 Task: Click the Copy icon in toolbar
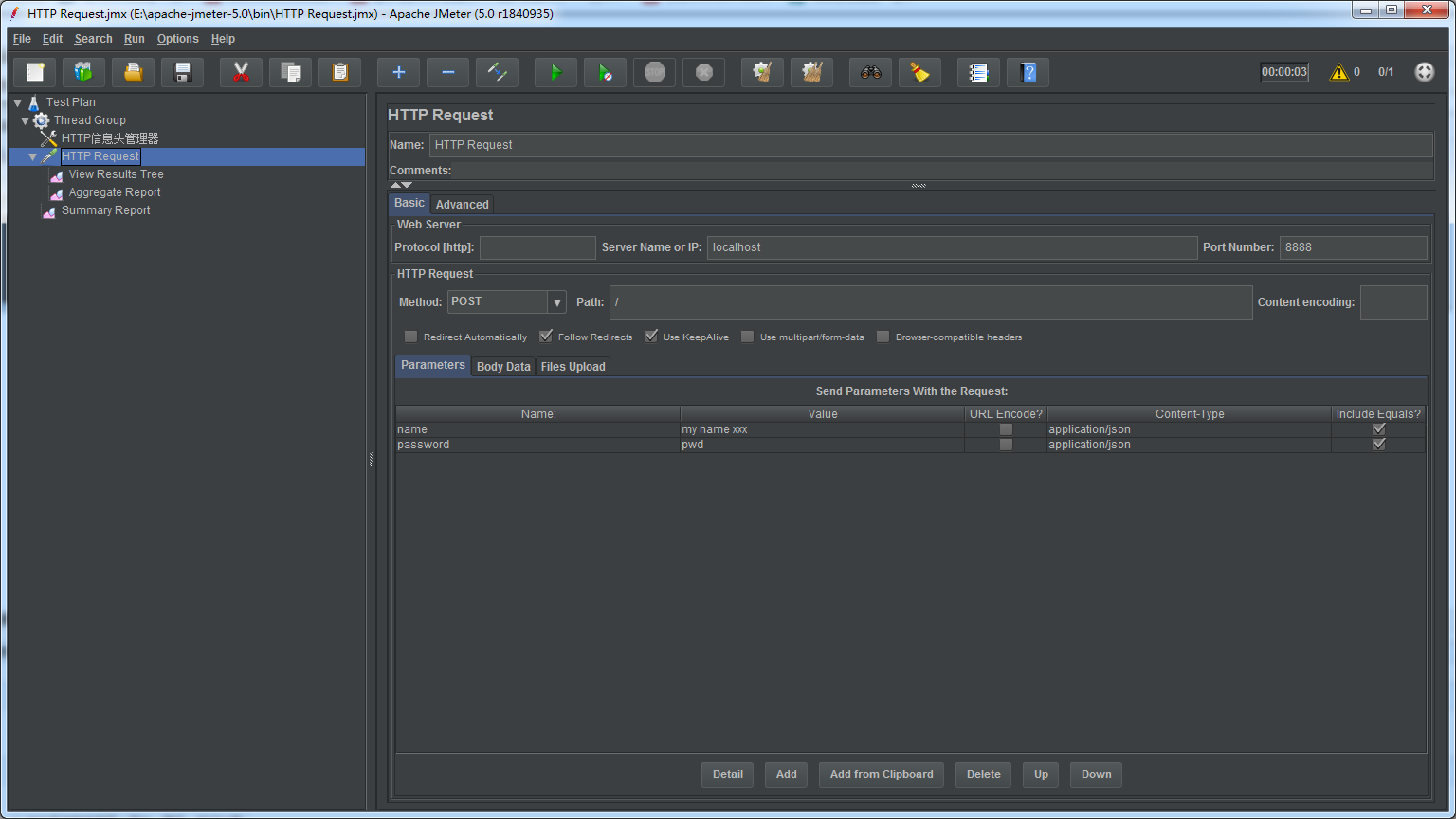coord(290,72)
